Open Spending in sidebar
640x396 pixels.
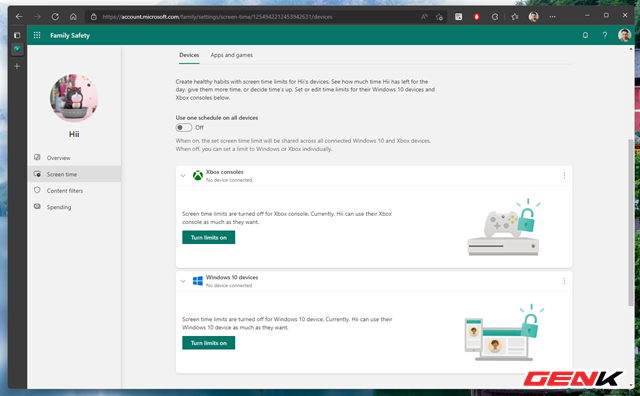tap(74, 207)
